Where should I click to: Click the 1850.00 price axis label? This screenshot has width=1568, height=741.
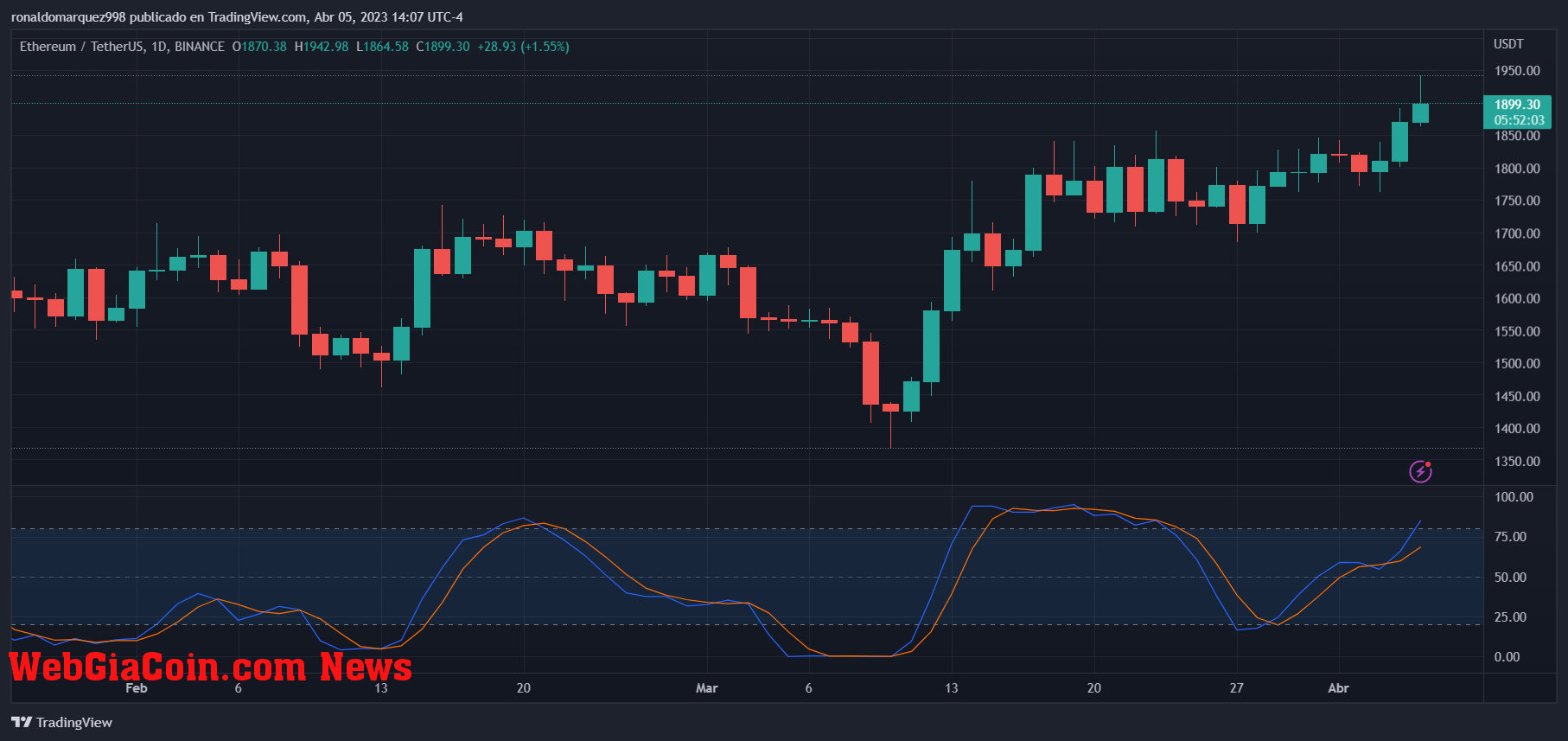click(1517, 136)
